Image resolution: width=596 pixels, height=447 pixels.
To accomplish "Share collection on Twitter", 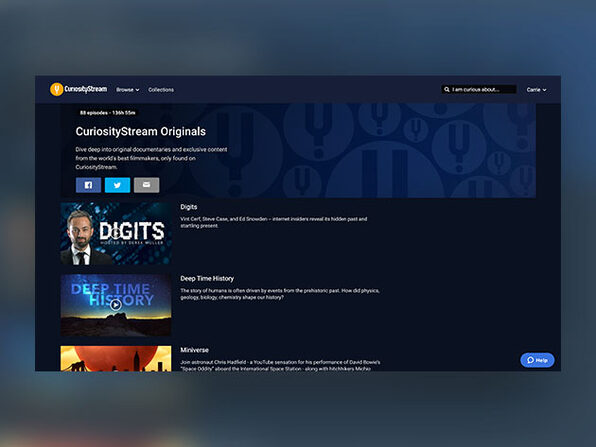I will [x=117, y=185].
